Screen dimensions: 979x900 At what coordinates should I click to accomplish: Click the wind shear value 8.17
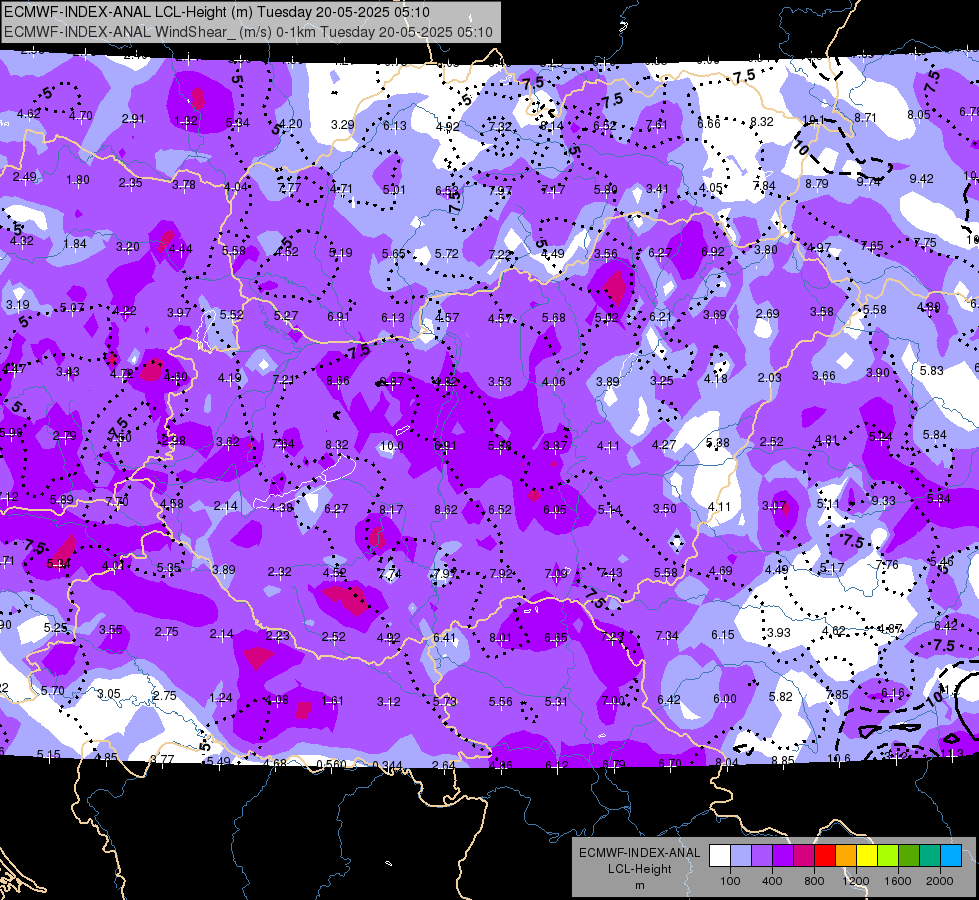391,510
